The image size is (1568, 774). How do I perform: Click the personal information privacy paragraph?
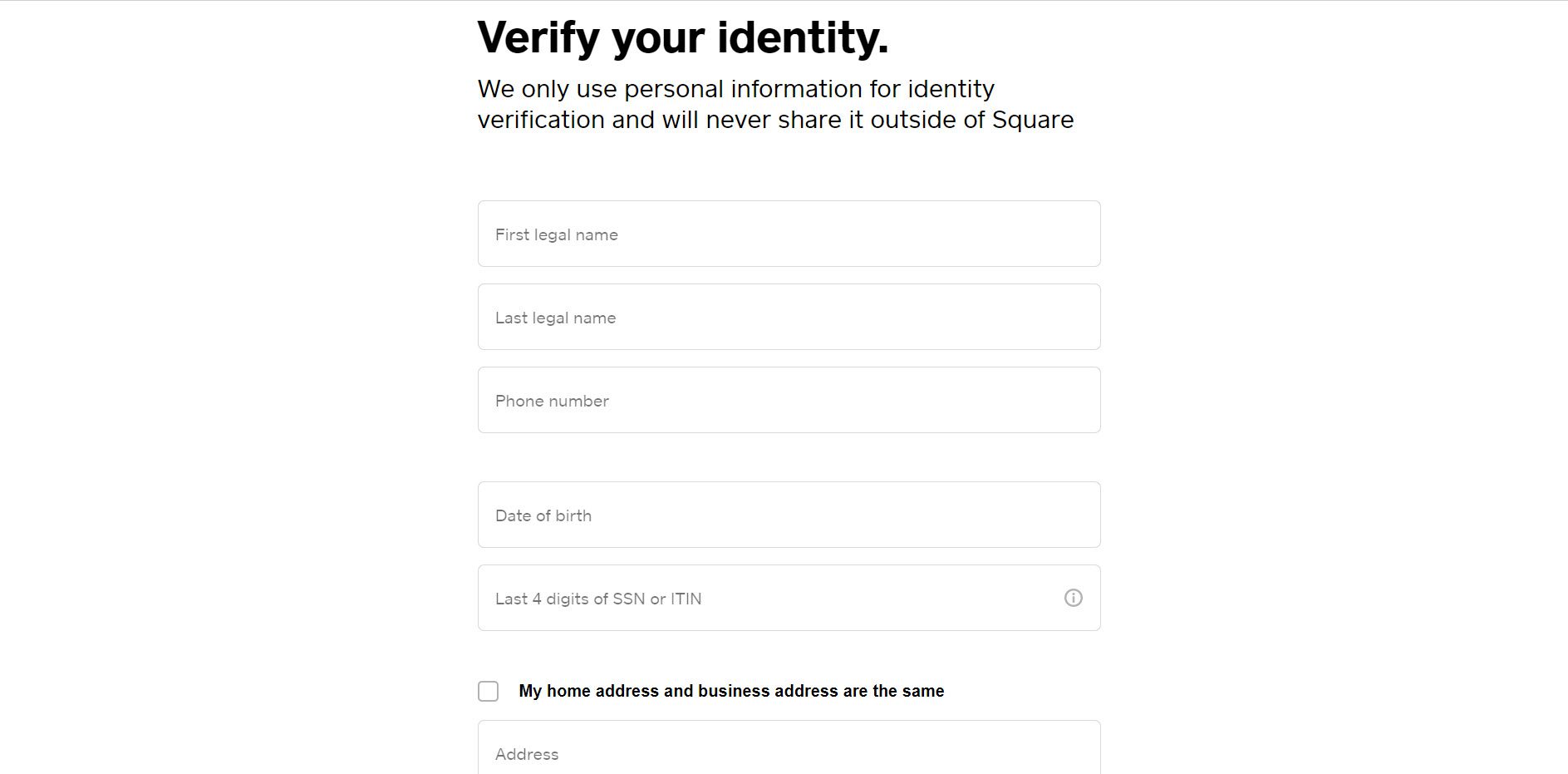coord(775,104)
